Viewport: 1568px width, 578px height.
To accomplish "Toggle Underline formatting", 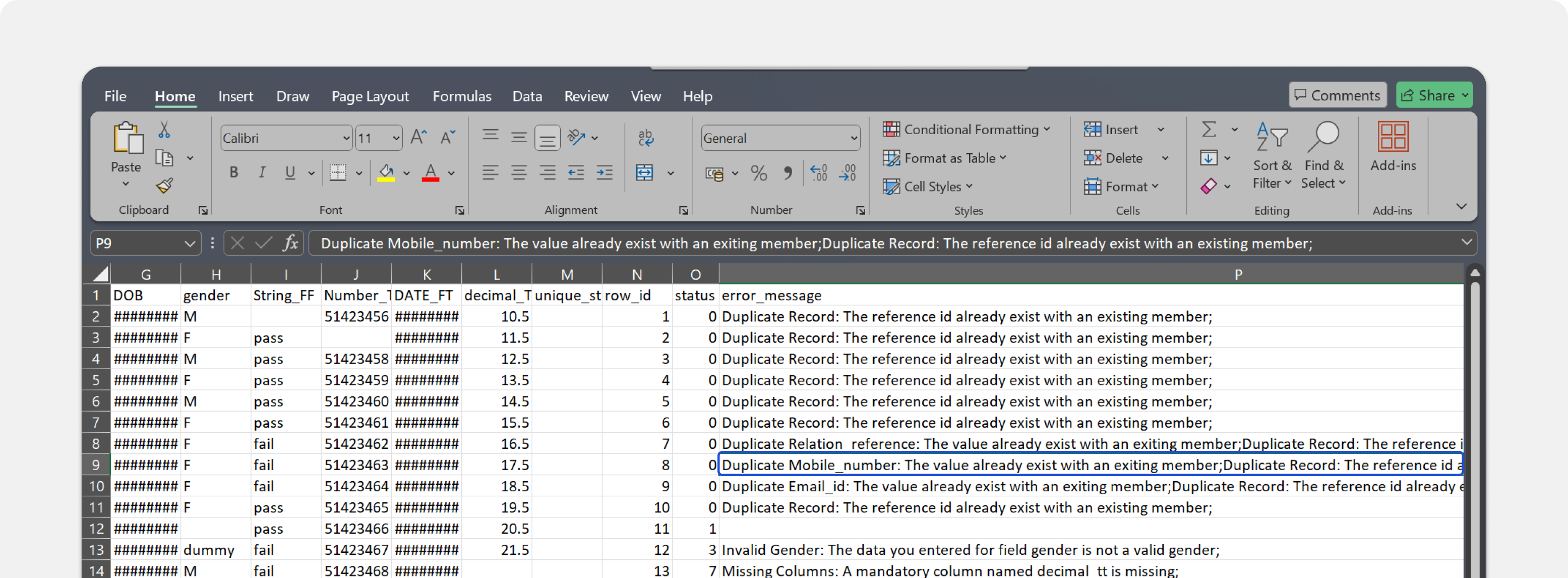I will click(x=290, y=173).
